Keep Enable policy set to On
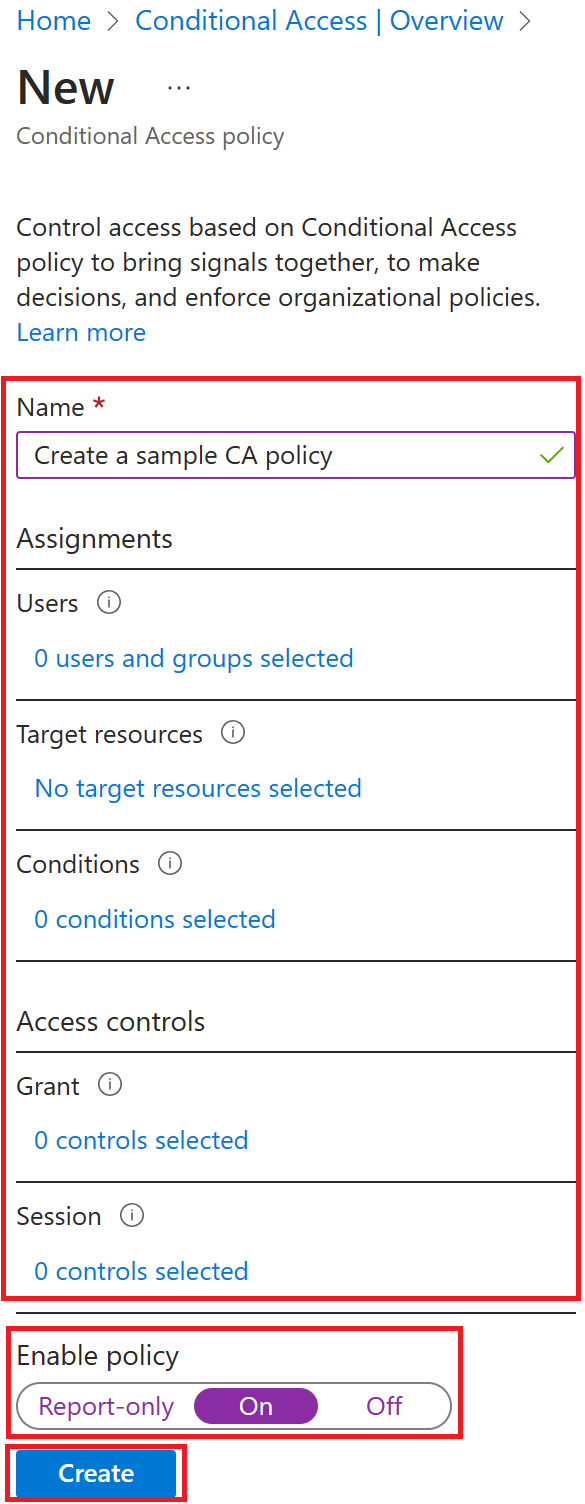Viewport: 585px width, 1504px height. (255, 1406)
